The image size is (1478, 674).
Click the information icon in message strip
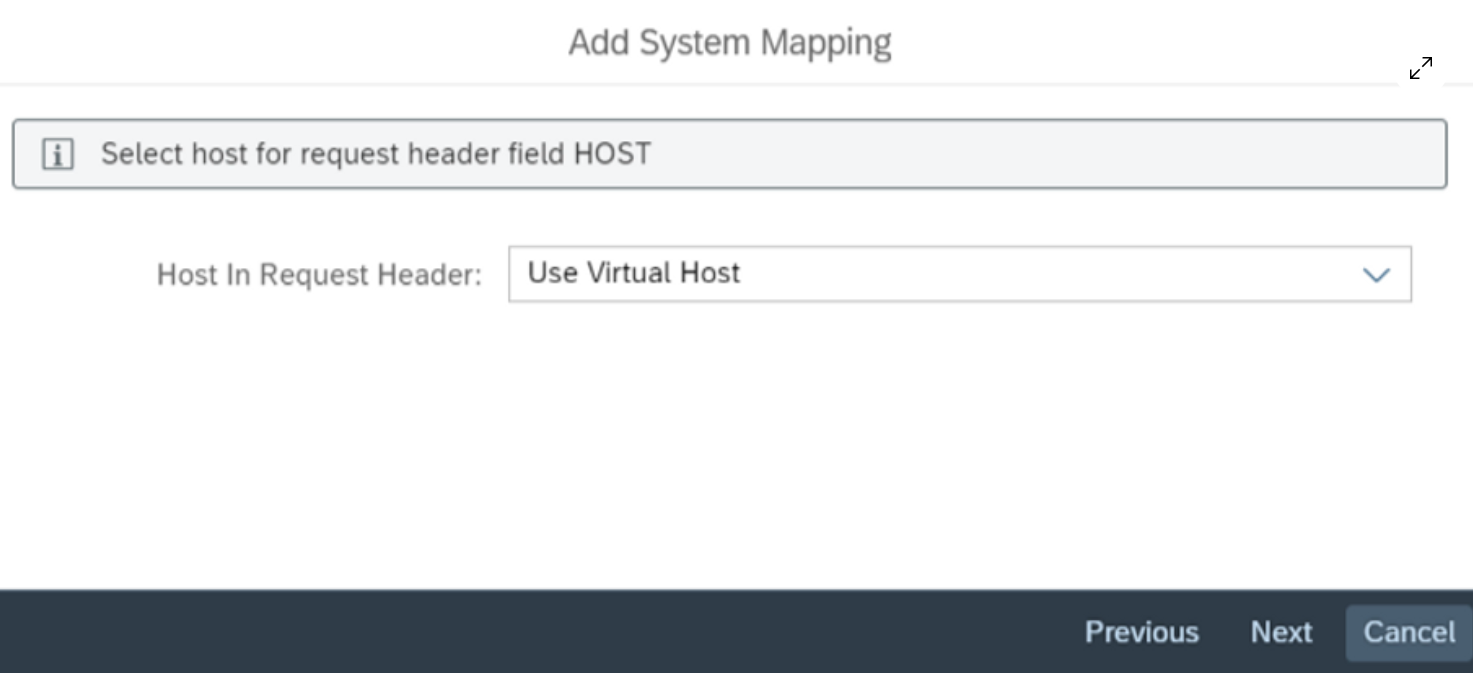tap(57, 154)
